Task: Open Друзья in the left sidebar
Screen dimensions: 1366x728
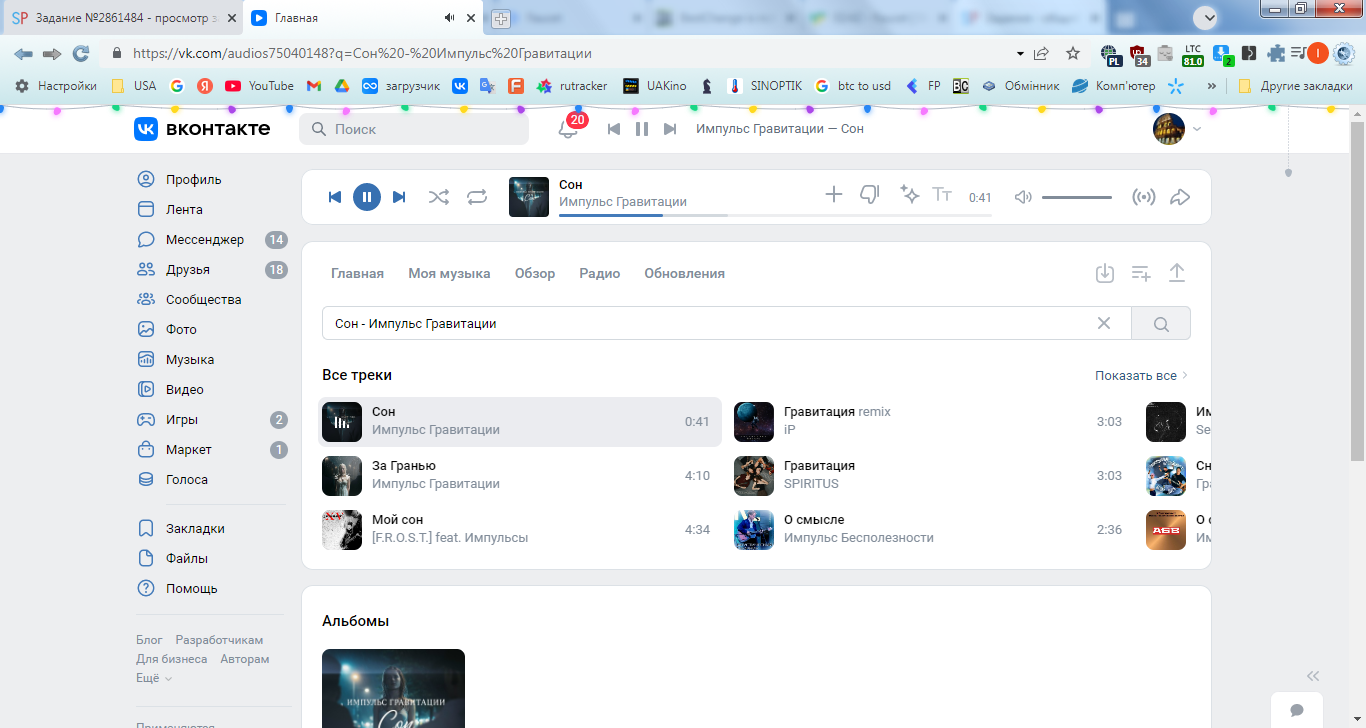Action: click(211, 270)
